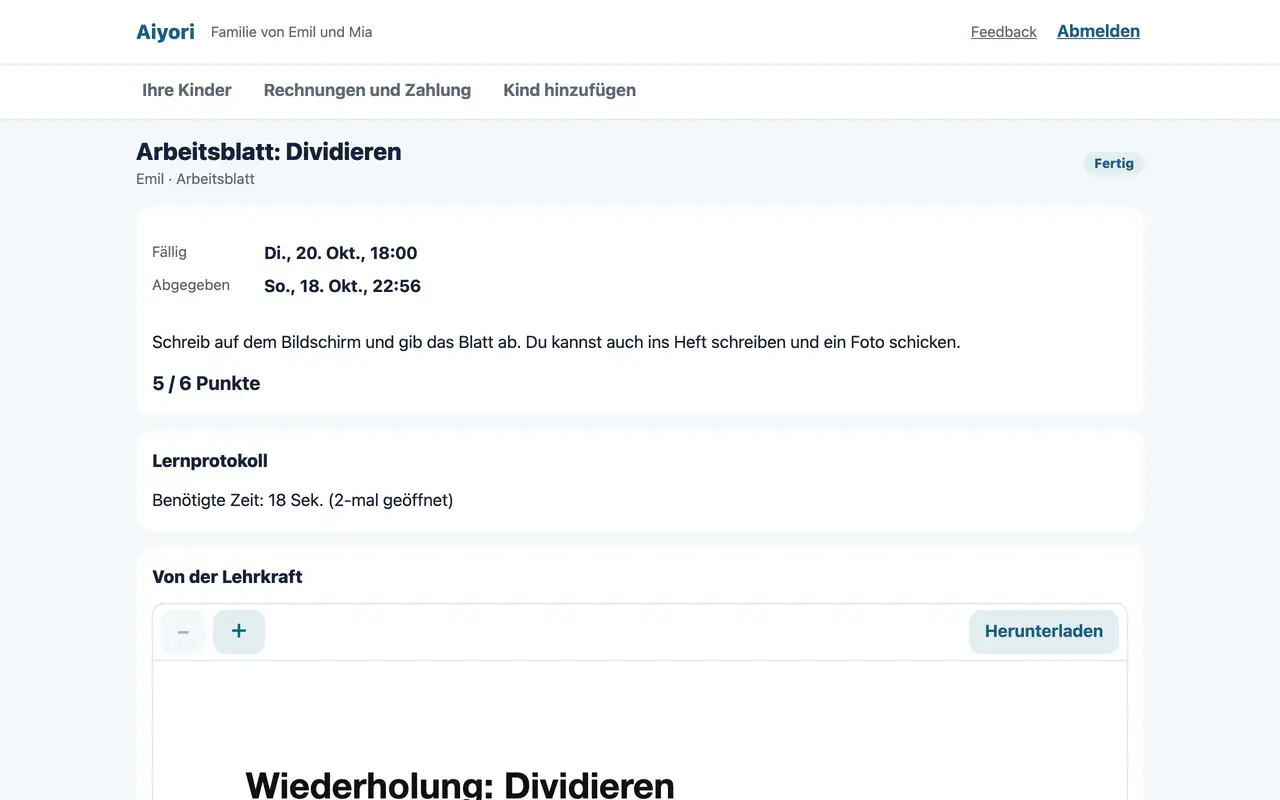Open the Ihre Kinder tab
The height and width of the screenshot is (800, 1280).
point(187,90)
